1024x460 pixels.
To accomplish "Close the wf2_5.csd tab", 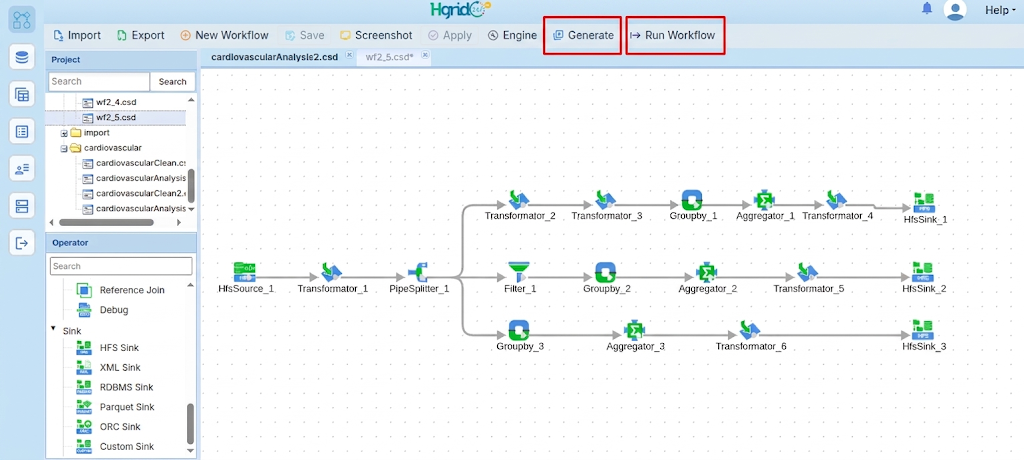I will coord(425,55).
